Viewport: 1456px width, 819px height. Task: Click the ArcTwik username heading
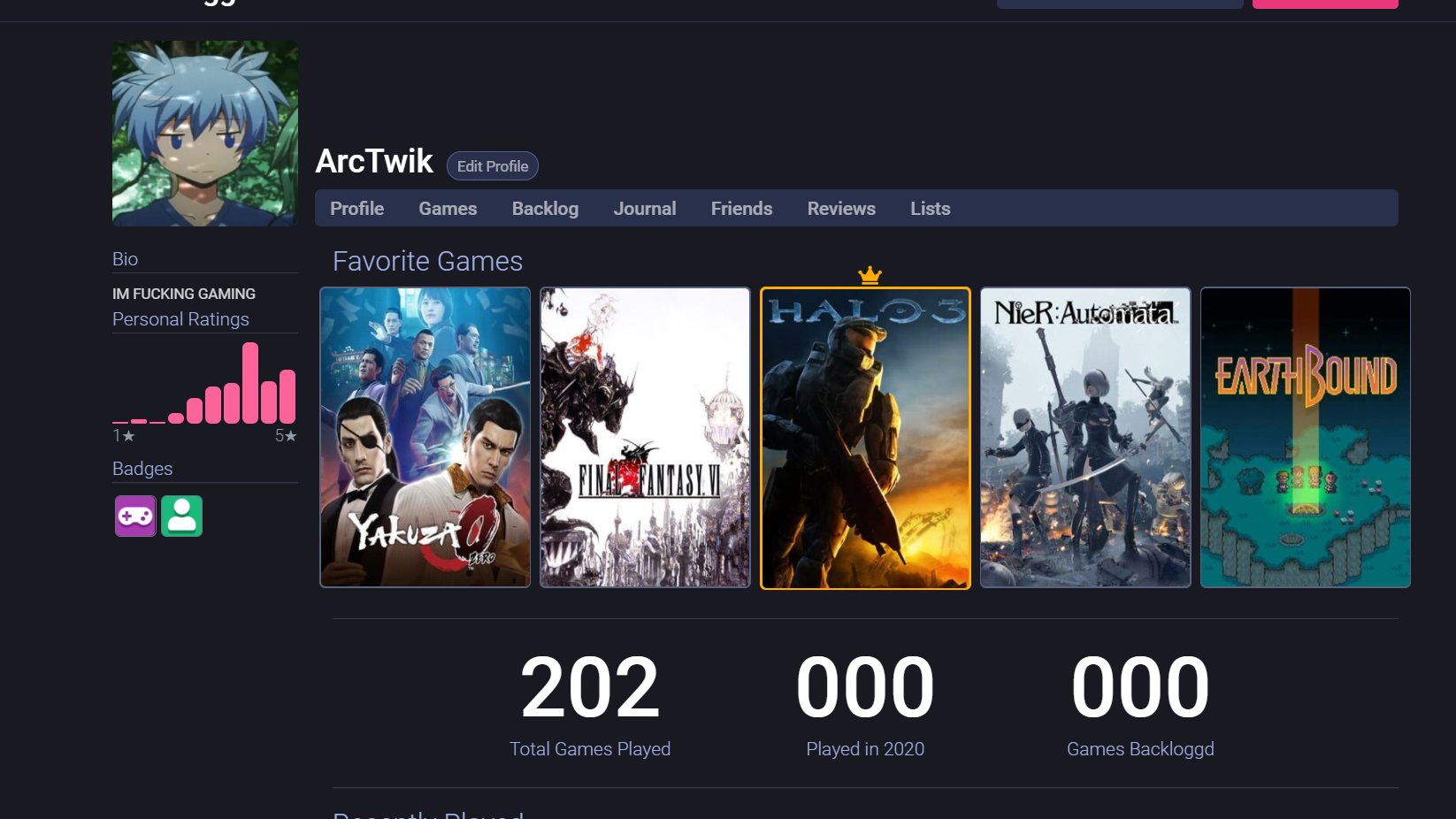pos(374,161)
